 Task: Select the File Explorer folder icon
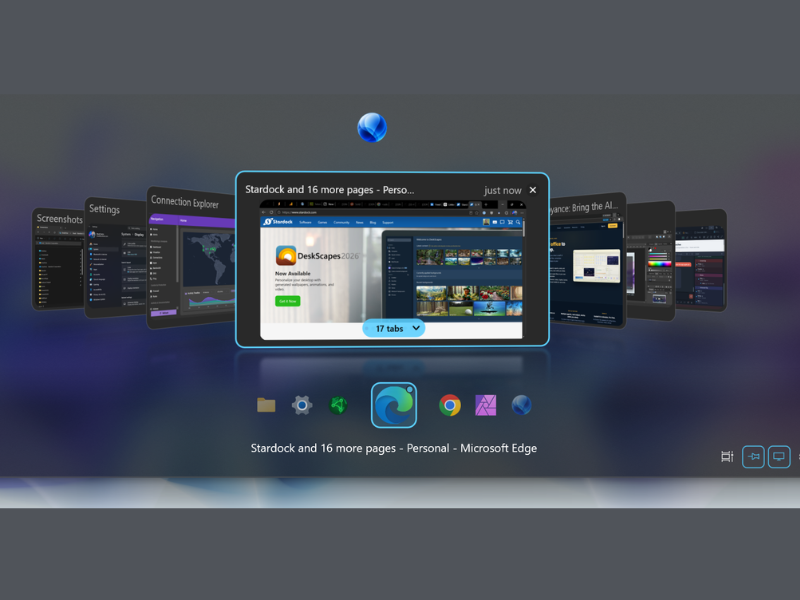click(266, 405)
